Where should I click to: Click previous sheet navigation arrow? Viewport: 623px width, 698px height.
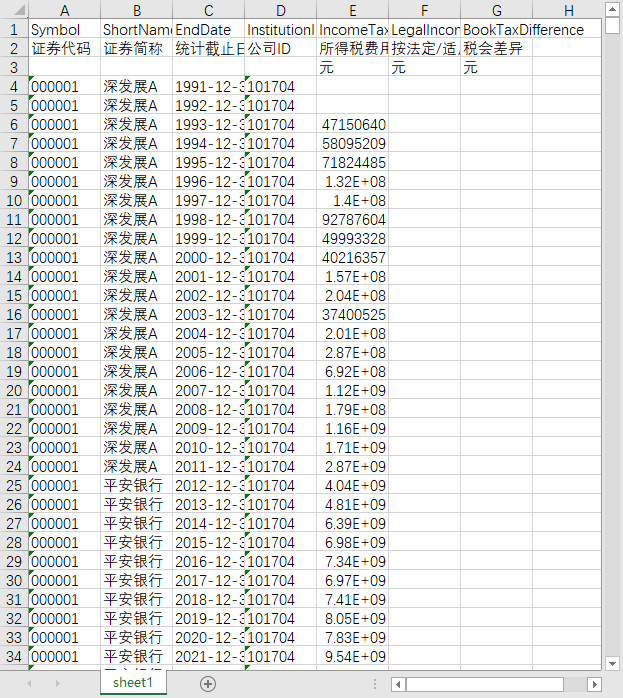(x=29, y=683)
